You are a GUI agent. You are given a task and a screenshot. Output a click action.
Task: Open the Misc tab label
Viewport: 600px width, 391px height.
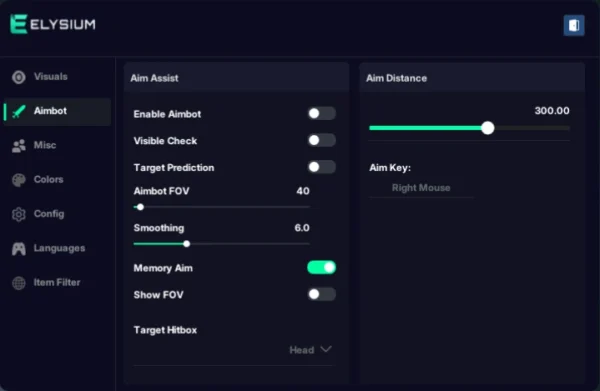pyautogui.click(x=45, y=145)
